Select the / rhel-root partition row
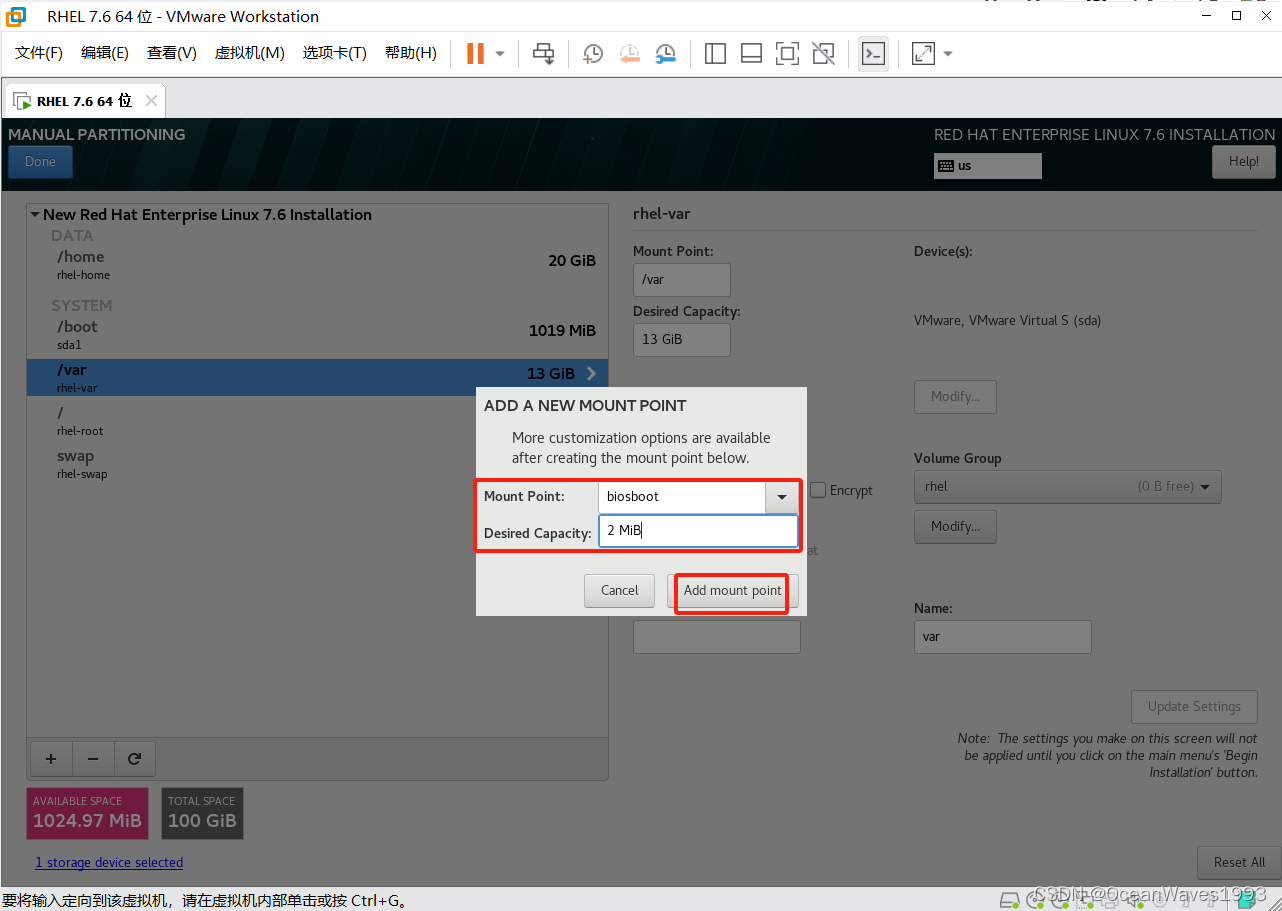1282x911 pixels. pyautogui.click(x=317, y=420)
